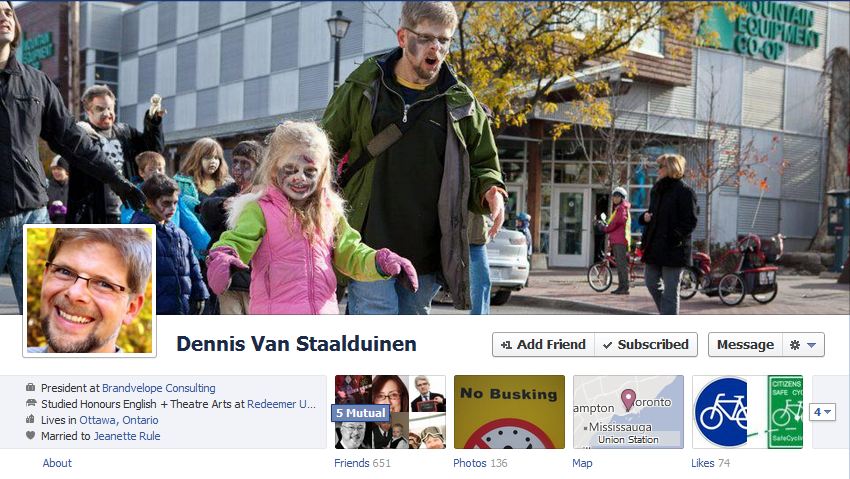The image size is (850, 479).
Task: Click the map pin marker on Toronto
Action: tap(628, 400)
